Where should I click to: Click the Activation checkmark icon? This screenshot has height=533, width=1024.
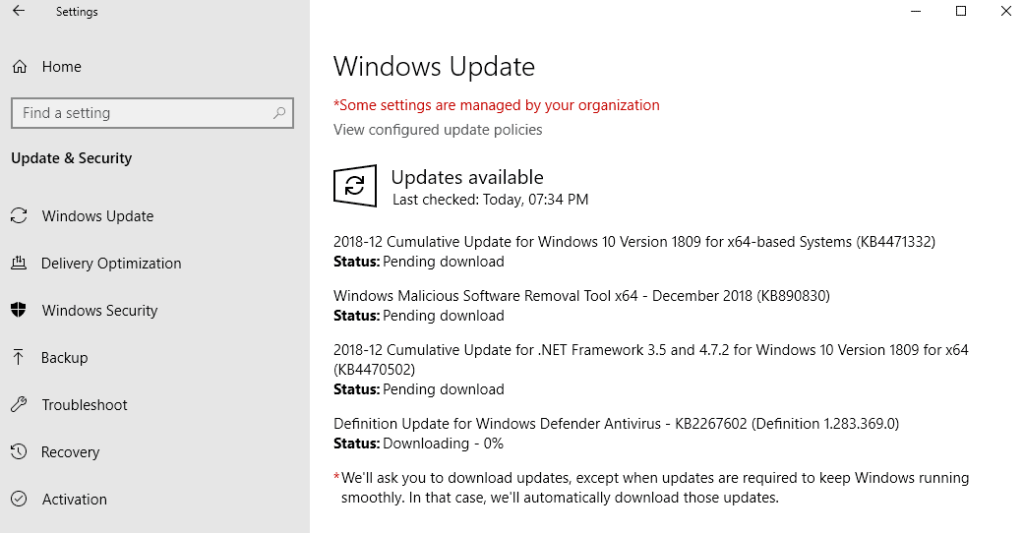19,499
